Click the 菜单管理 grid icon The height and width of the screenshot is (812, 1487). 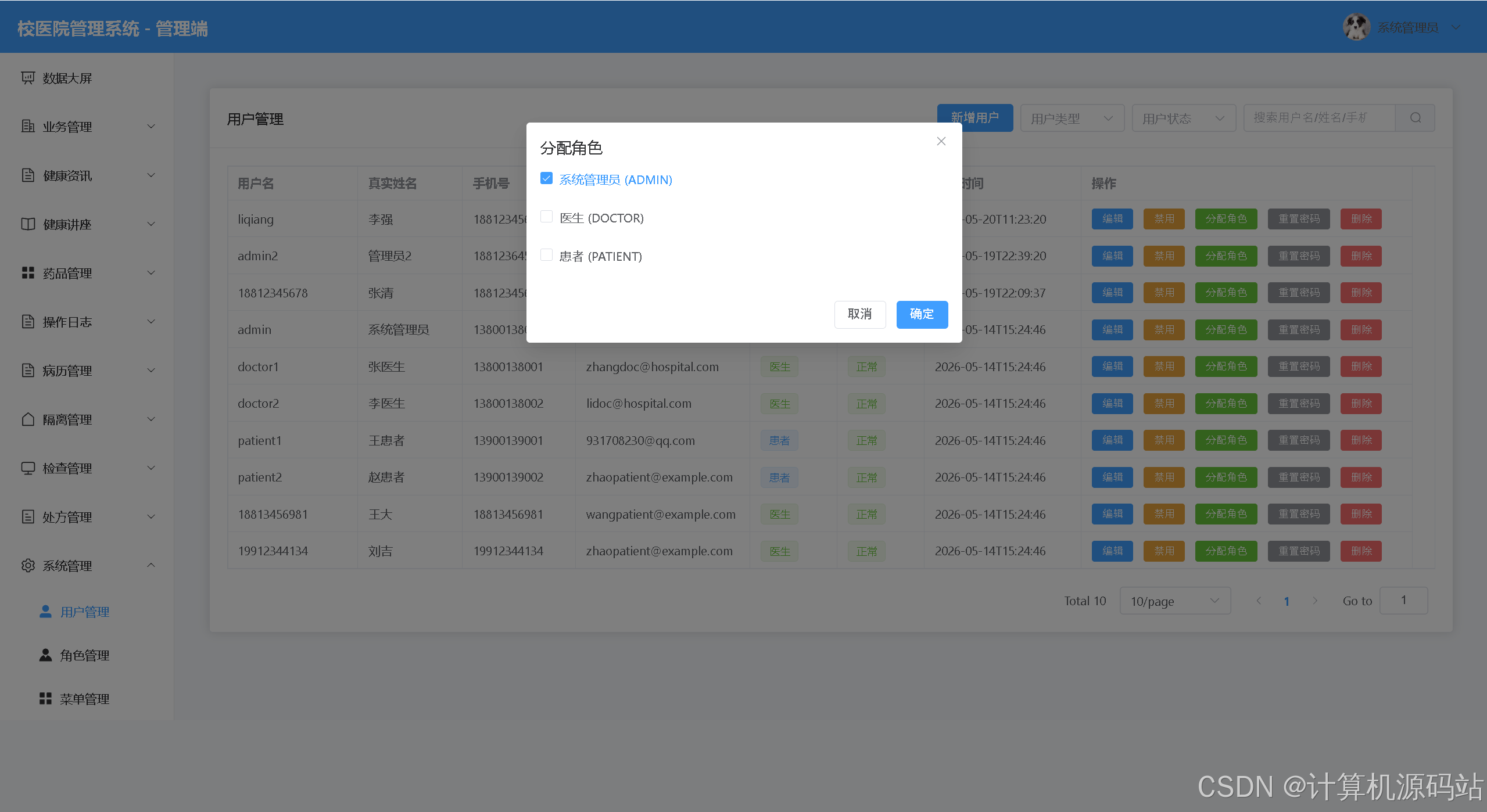pyautogui.click(x=45, y=698)
